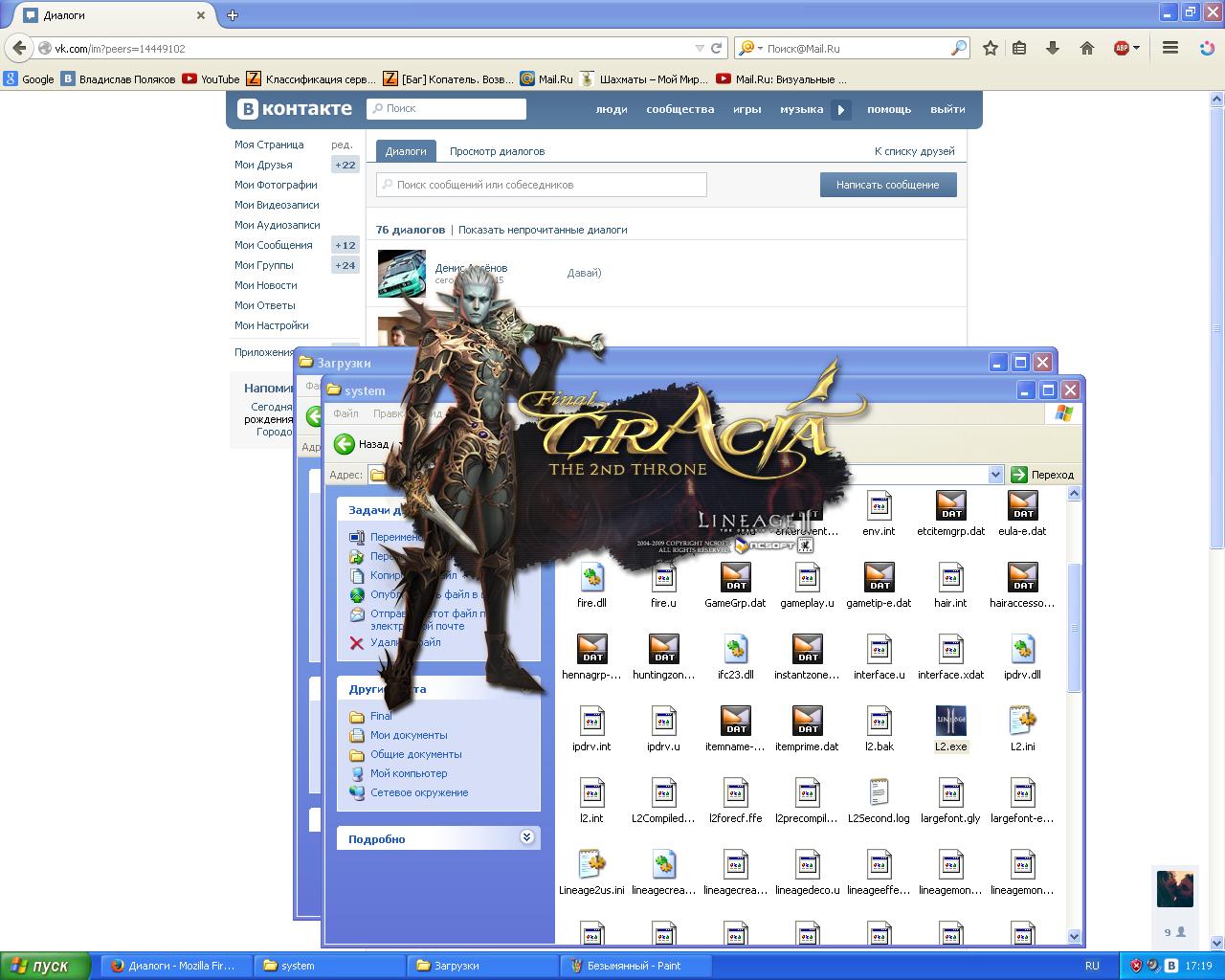This screenshot has width=1225, height=980.
Task: Select the Lineage2us.ini file icon
Action: tap(591, 864)
